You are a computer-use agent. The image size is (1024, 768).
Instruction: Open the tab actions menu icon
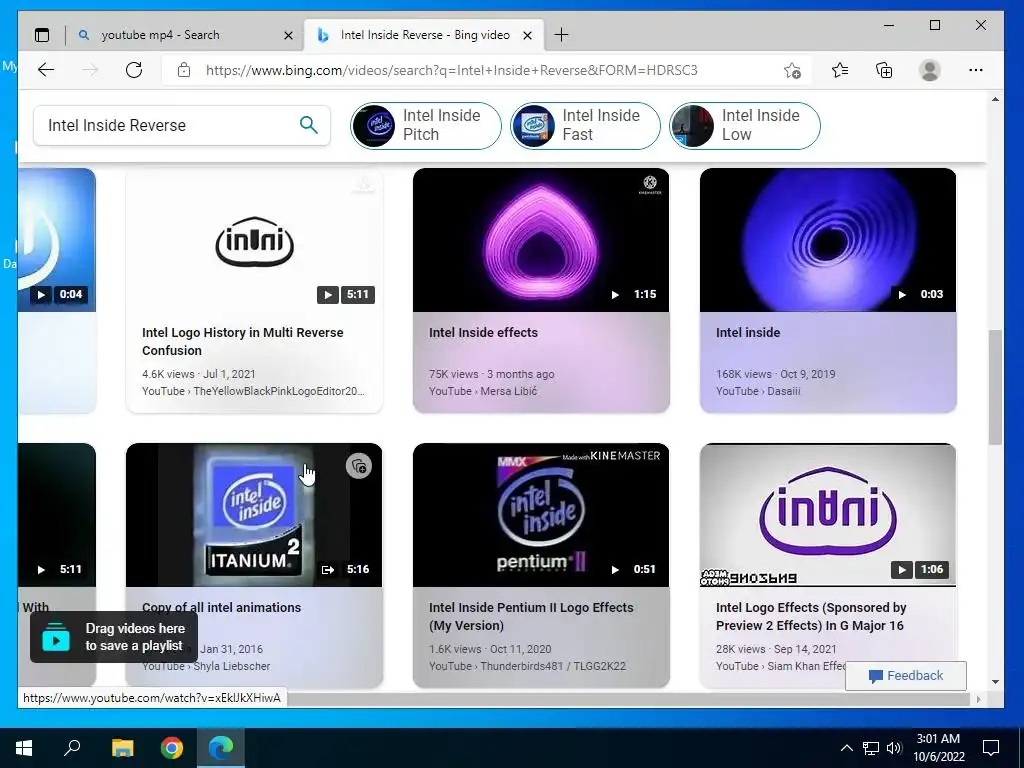click(42, 35)
